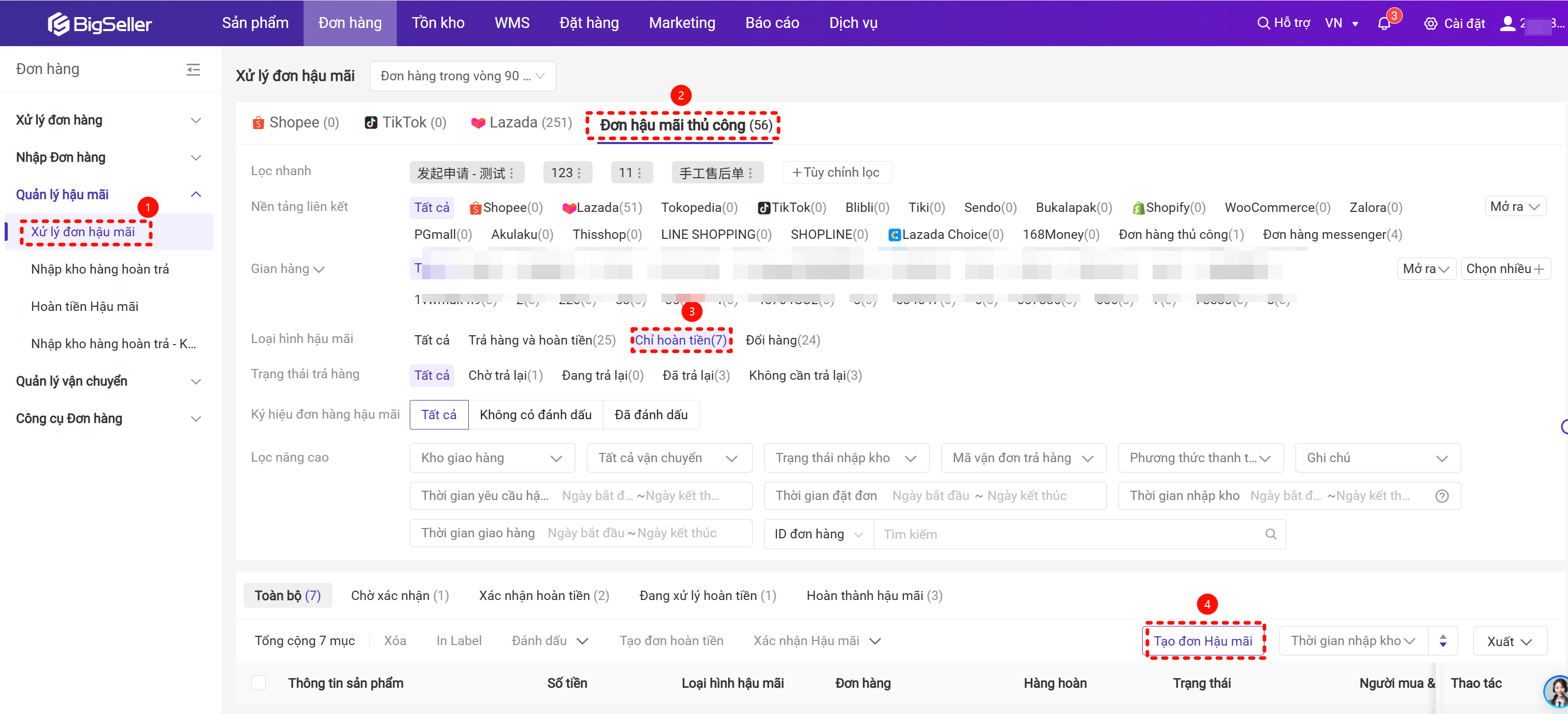Open Kho giao hàng dropdown
This screenshot has width=1568, height=714.
pyautogui.click(x=492, y=458)
